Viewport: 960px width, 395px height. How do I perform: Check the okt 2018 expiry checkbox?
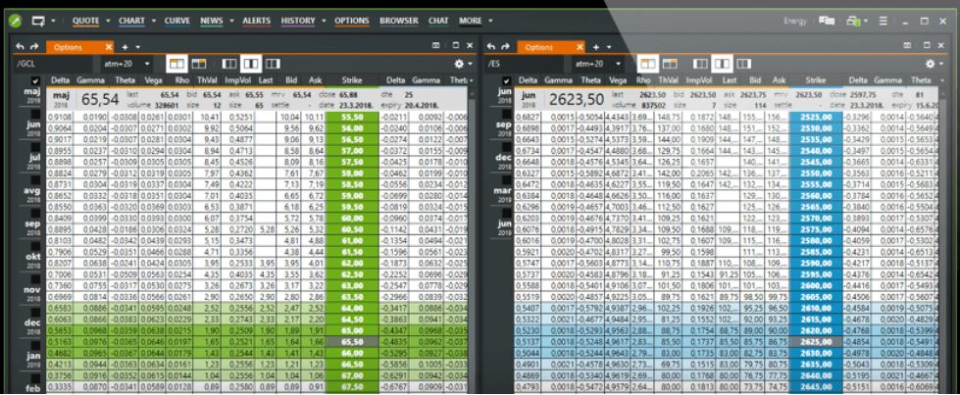tap(36, 246)
